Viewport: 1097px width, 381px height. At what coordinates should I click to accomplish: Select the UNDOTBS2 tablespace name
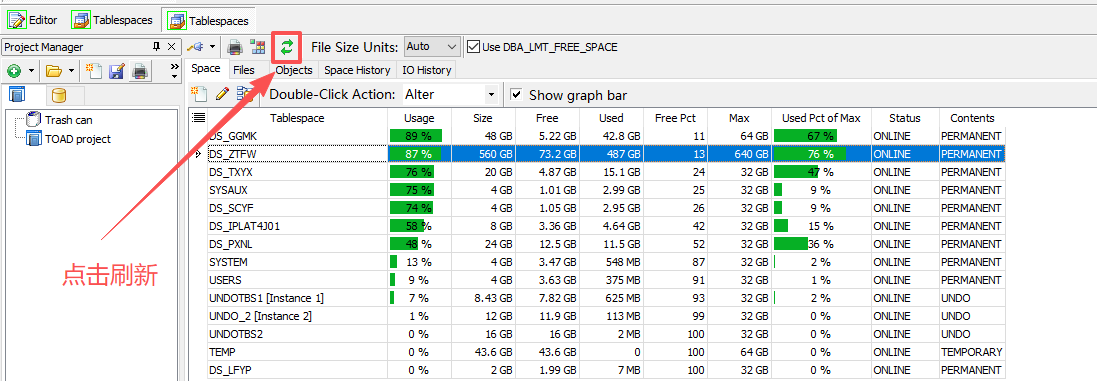[236, 334]
